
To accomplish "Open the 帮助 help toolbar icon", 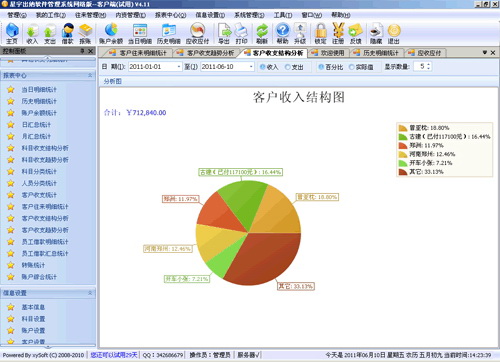I will click(282, 33).
